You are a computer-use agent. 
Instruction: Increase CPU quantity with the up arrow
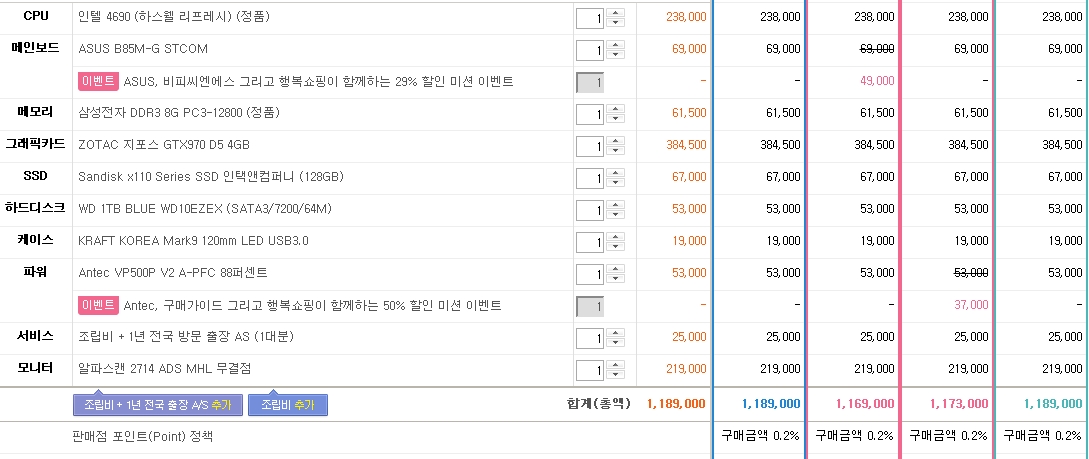pyautogui.click(x=615, y=13)
